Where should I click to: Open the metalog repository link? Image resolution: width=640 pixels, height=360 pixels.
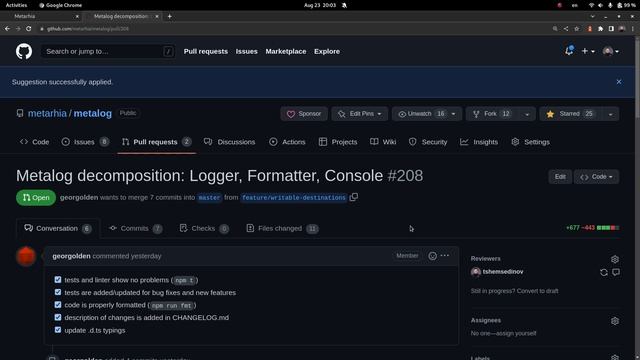click(x=93, y=113)
